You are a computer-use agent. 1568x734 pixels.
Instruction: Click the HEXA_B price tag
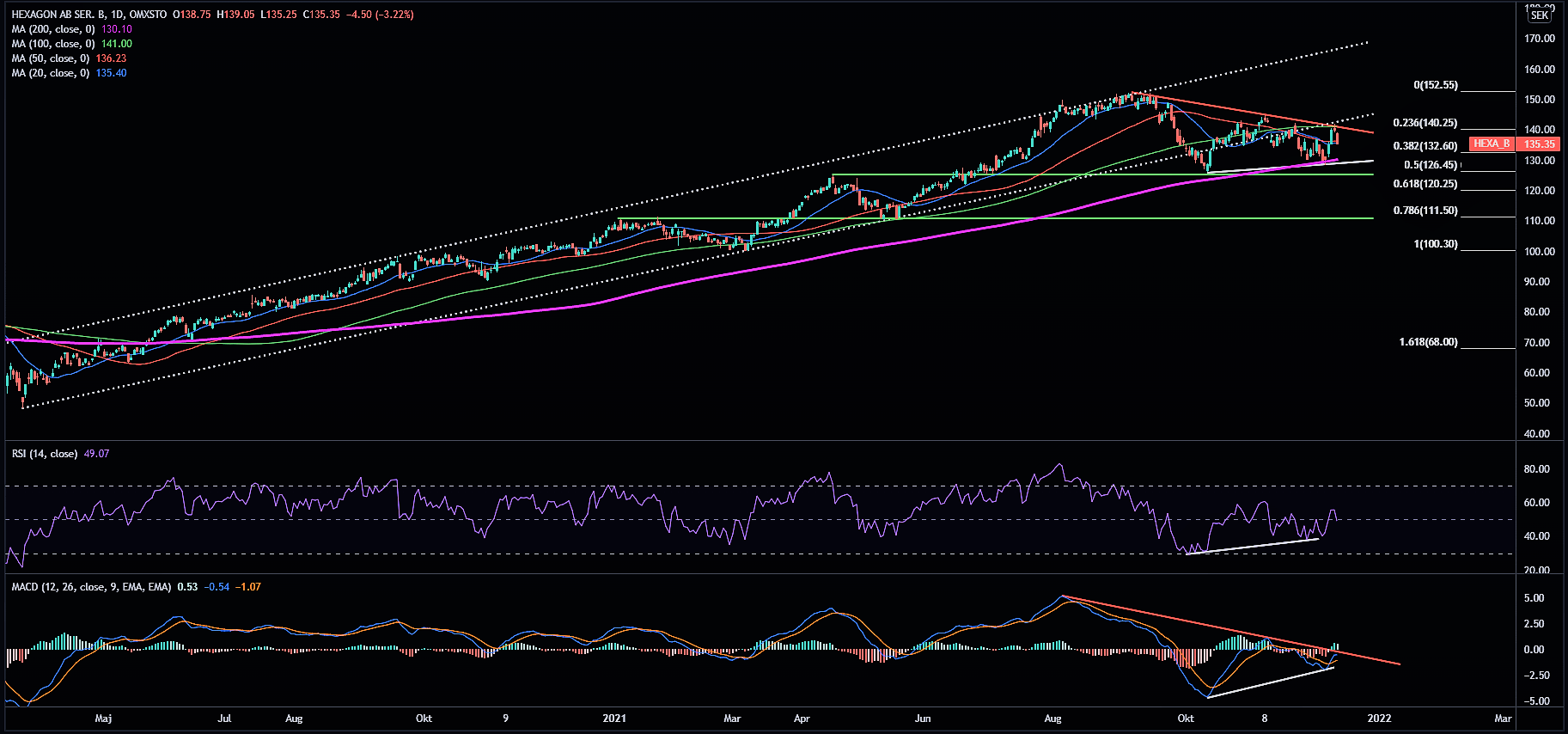pos(1492,144)
